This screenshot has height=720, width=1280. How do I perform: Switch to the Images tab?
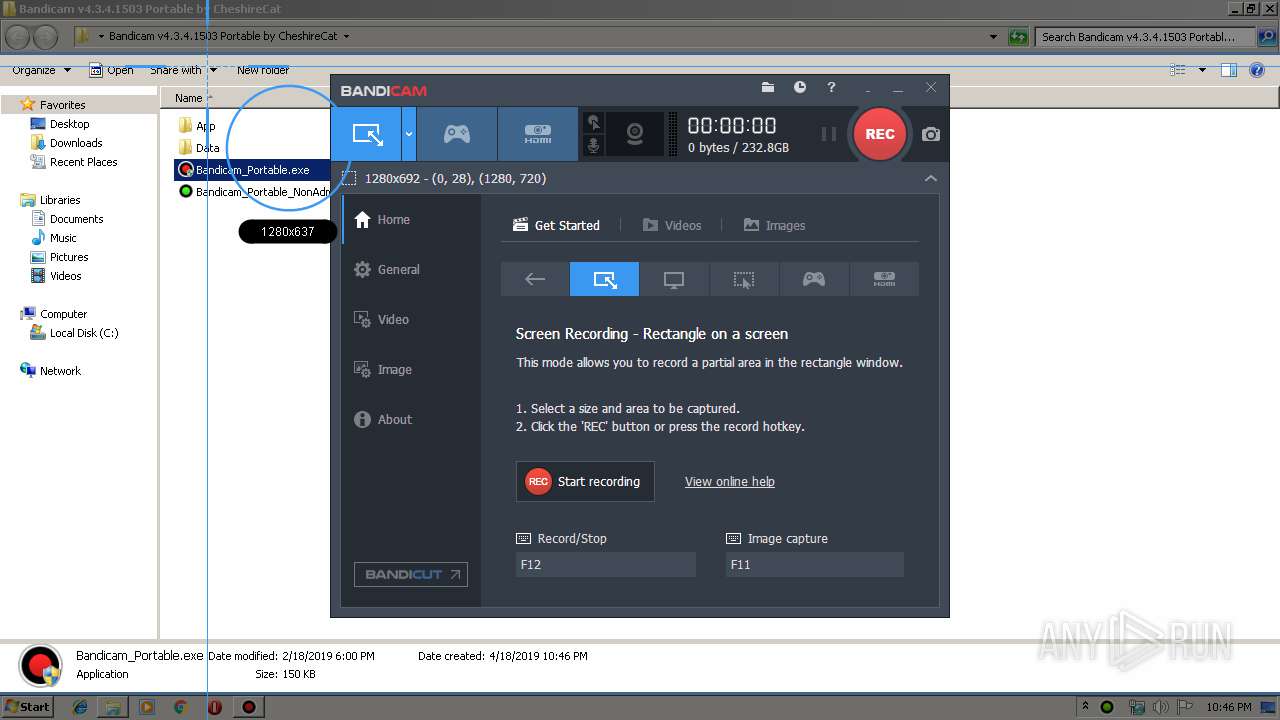pos(774,225)
